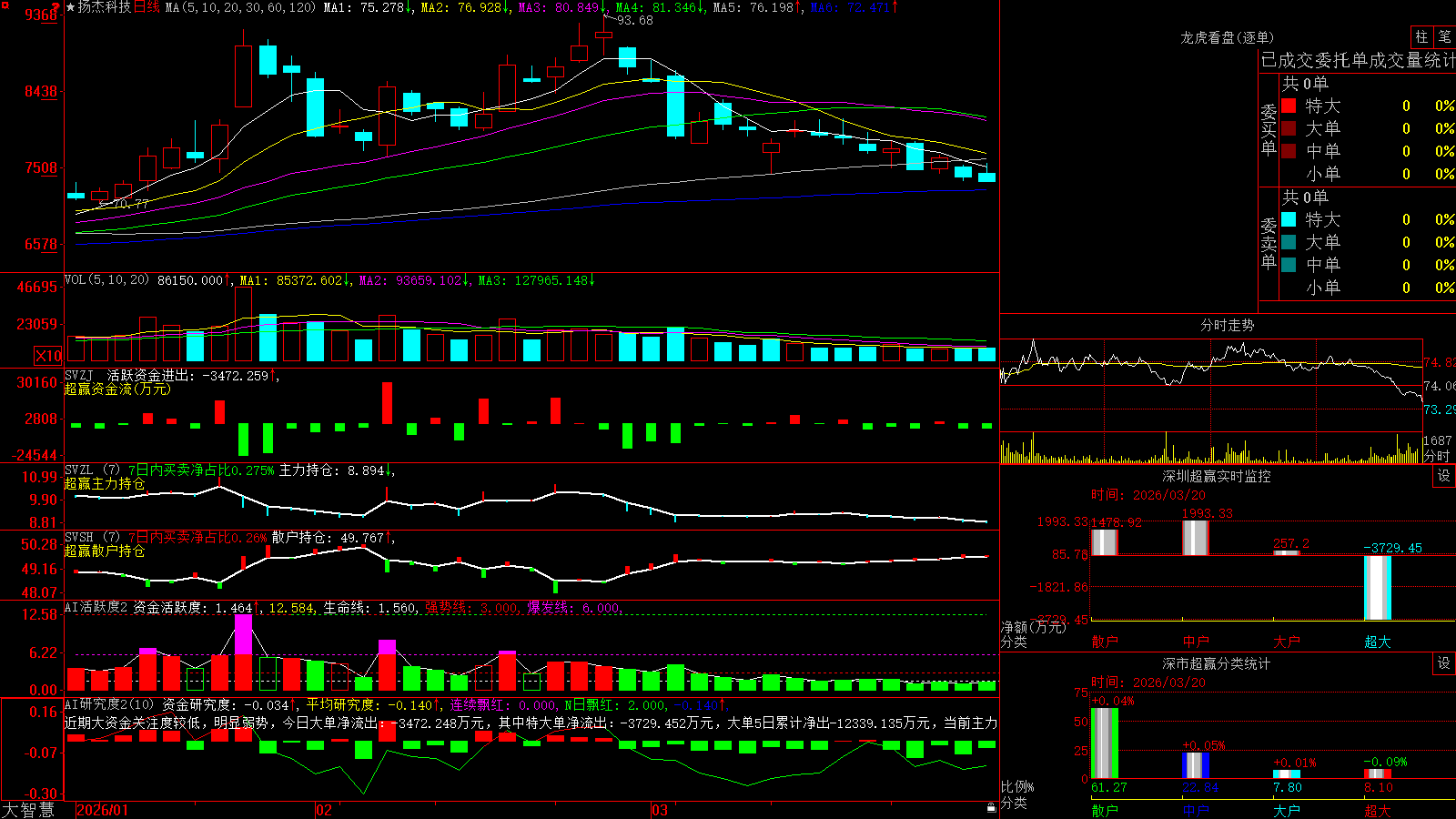
Task: Click the 日线 period label
Action: (x=147, y=7)
